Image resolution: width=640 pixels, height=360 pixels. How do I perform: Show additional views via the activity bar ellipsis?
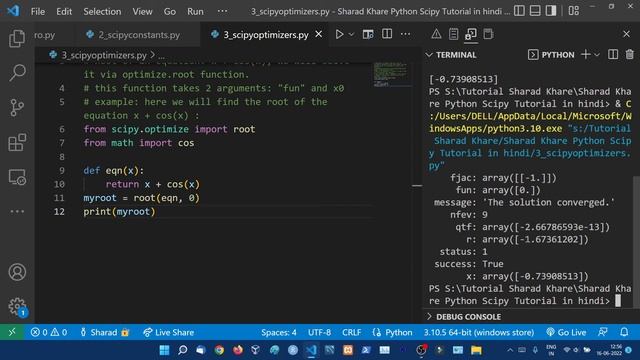click(x=17, y=211)
